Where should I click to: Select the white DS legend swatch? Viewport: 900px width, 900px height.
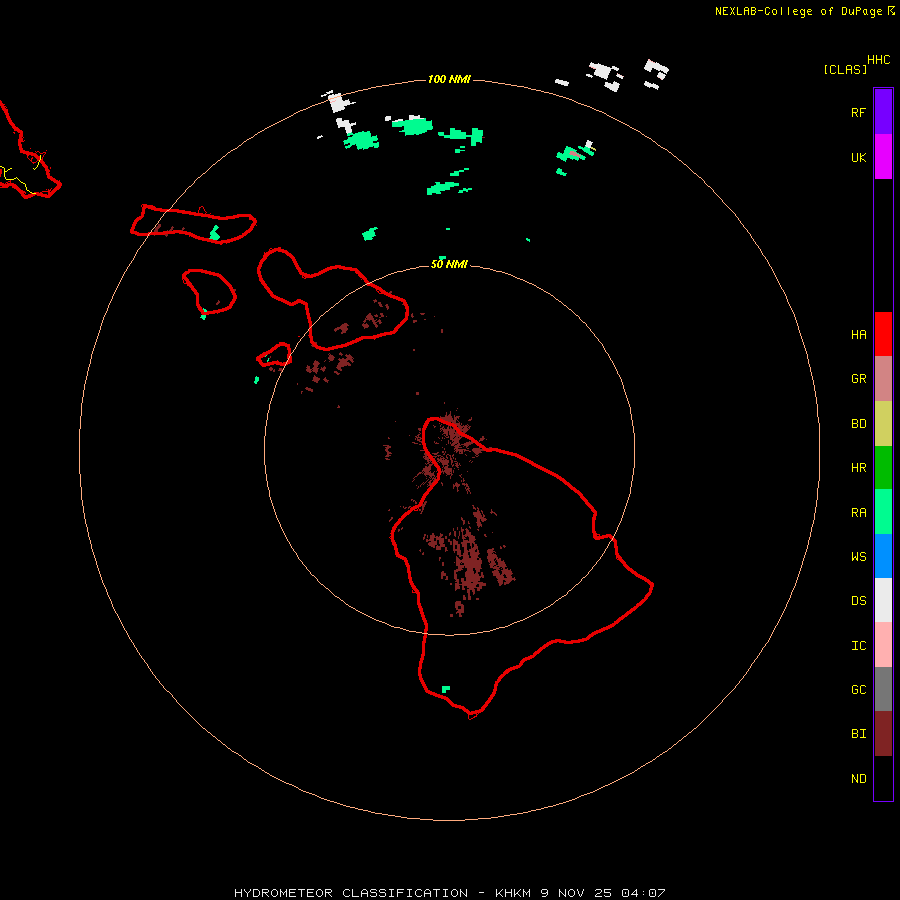pyautogui.click(x=883, y=600)
